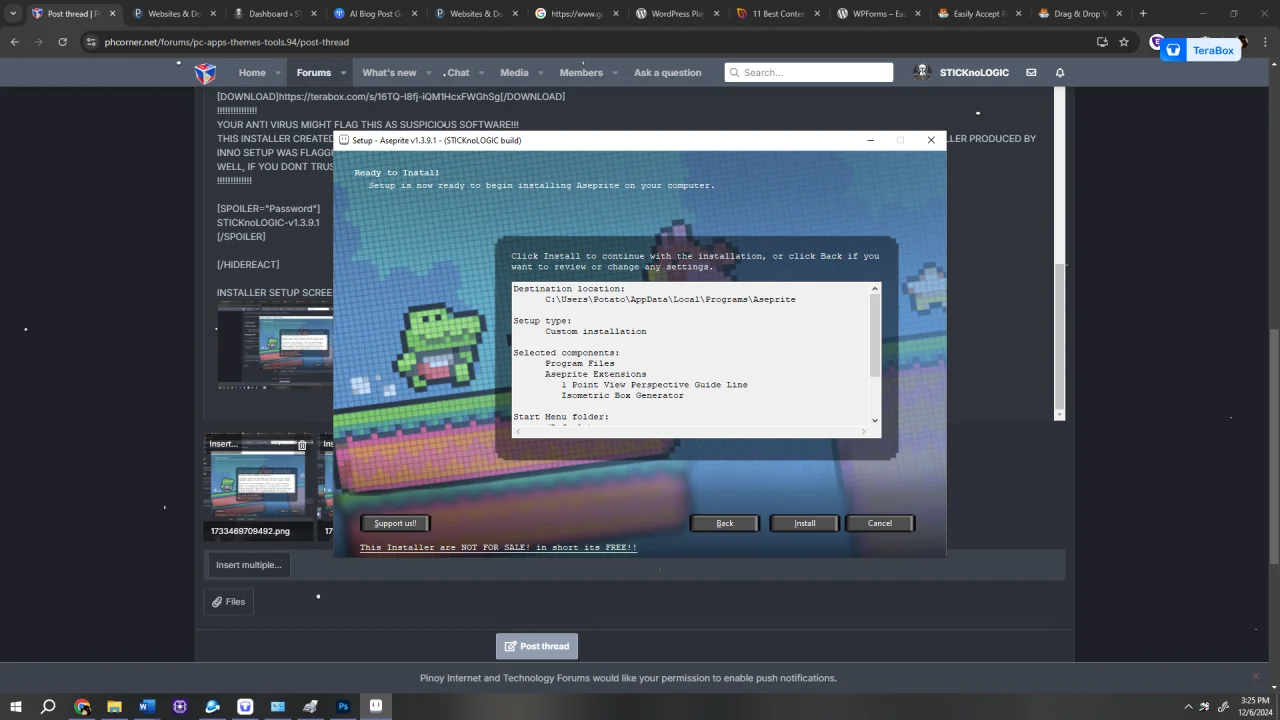Open the inbox envelope icon
The width and height of the screenshot is (1280, 720).
[1031, 72]
